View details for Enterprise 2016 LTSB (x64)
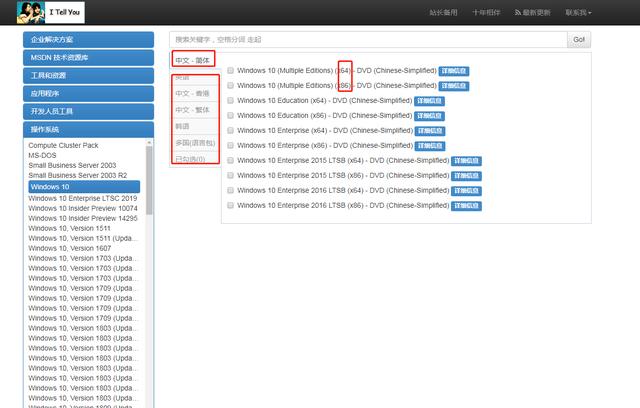 pyautogui.click(x=466, y=191)
